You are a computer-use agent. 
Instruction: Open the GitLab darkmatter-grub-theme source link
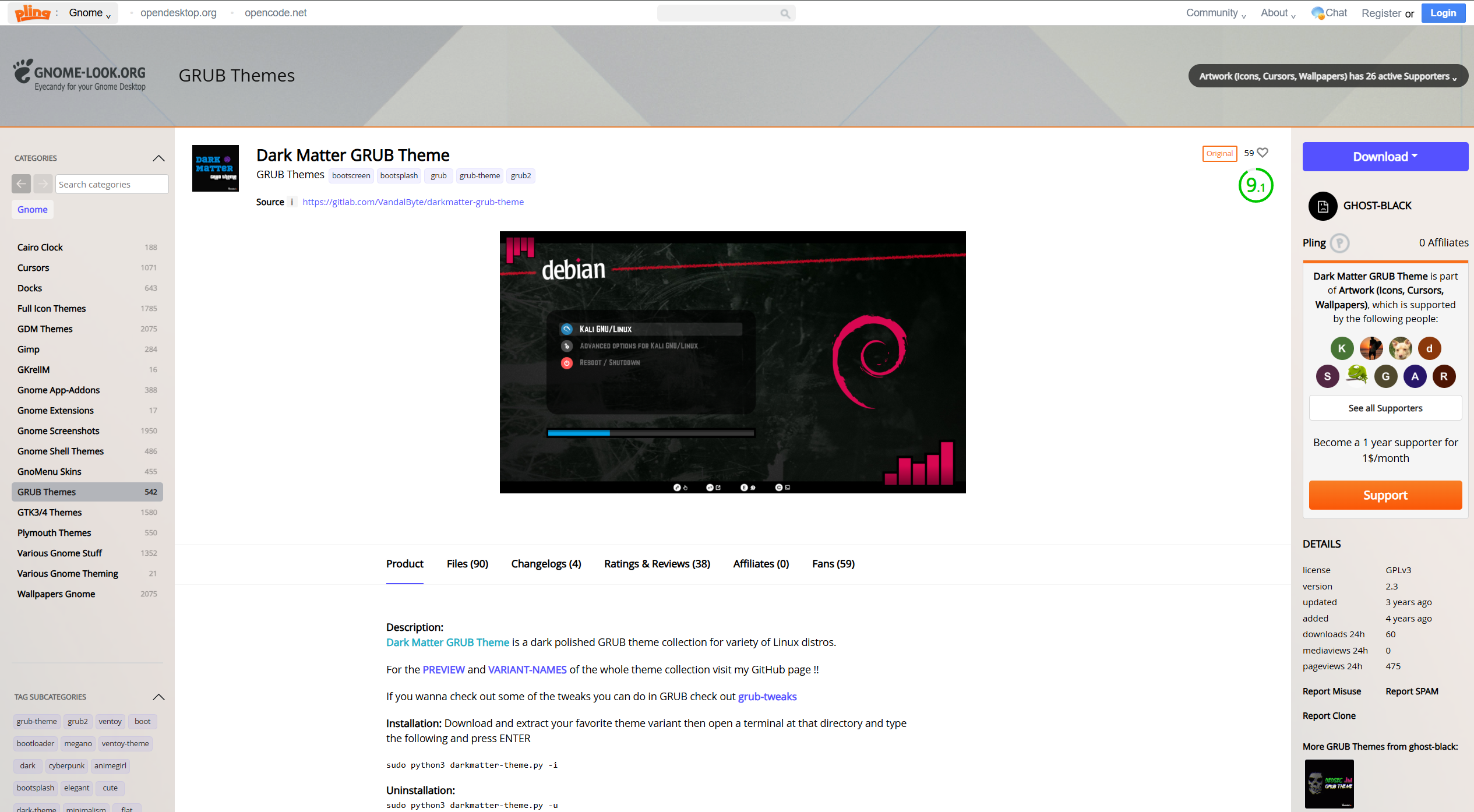412,202
